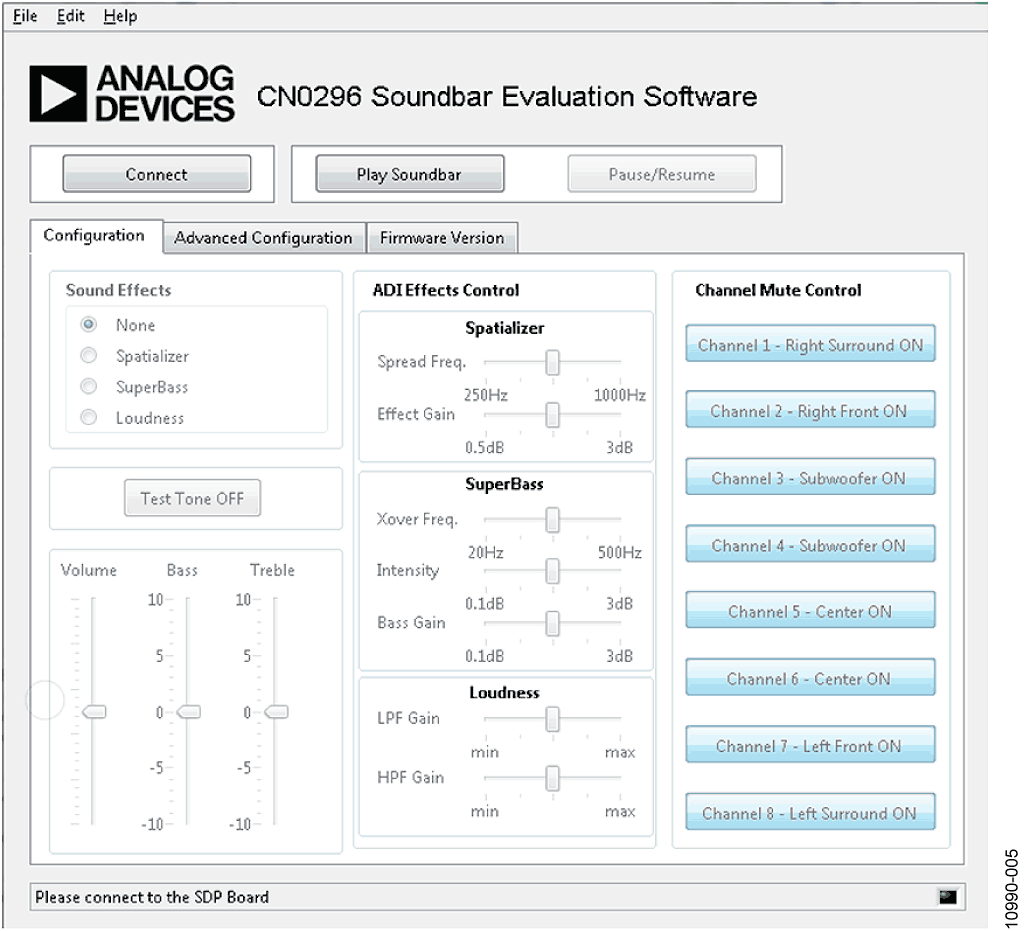Open the Firmware Version tab
The height and width of the screenshot is (931, 1024).
tap(441, 238)
